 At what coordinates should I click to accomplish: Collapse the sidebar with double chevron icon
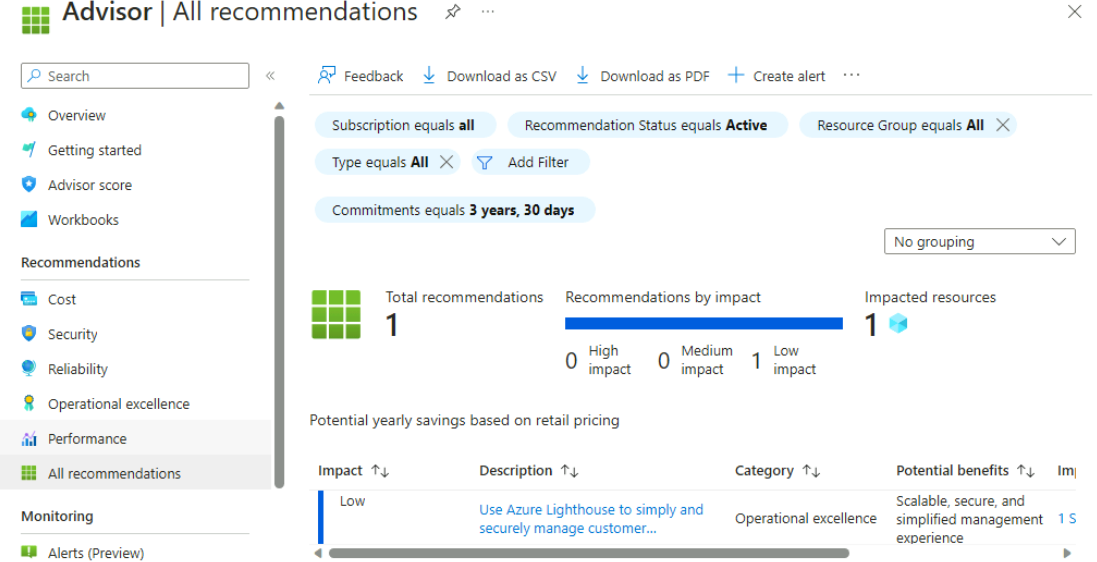270,76
